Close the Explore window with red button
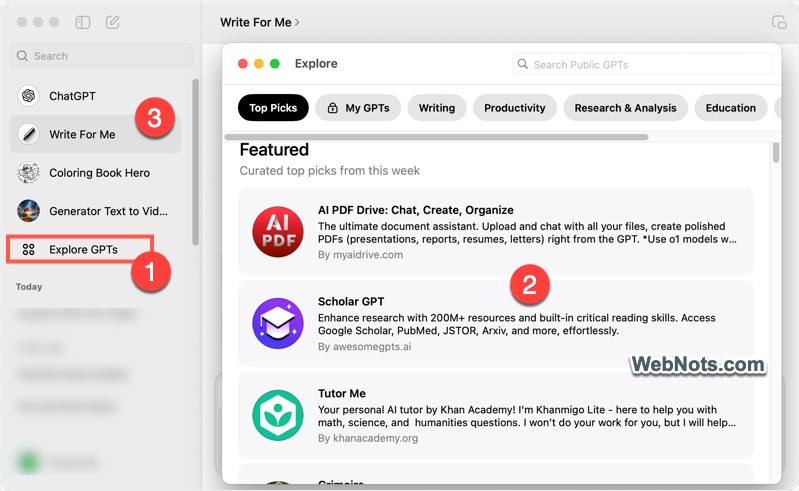The height and width of the screenshot is (491, 799). coord(243,64)
